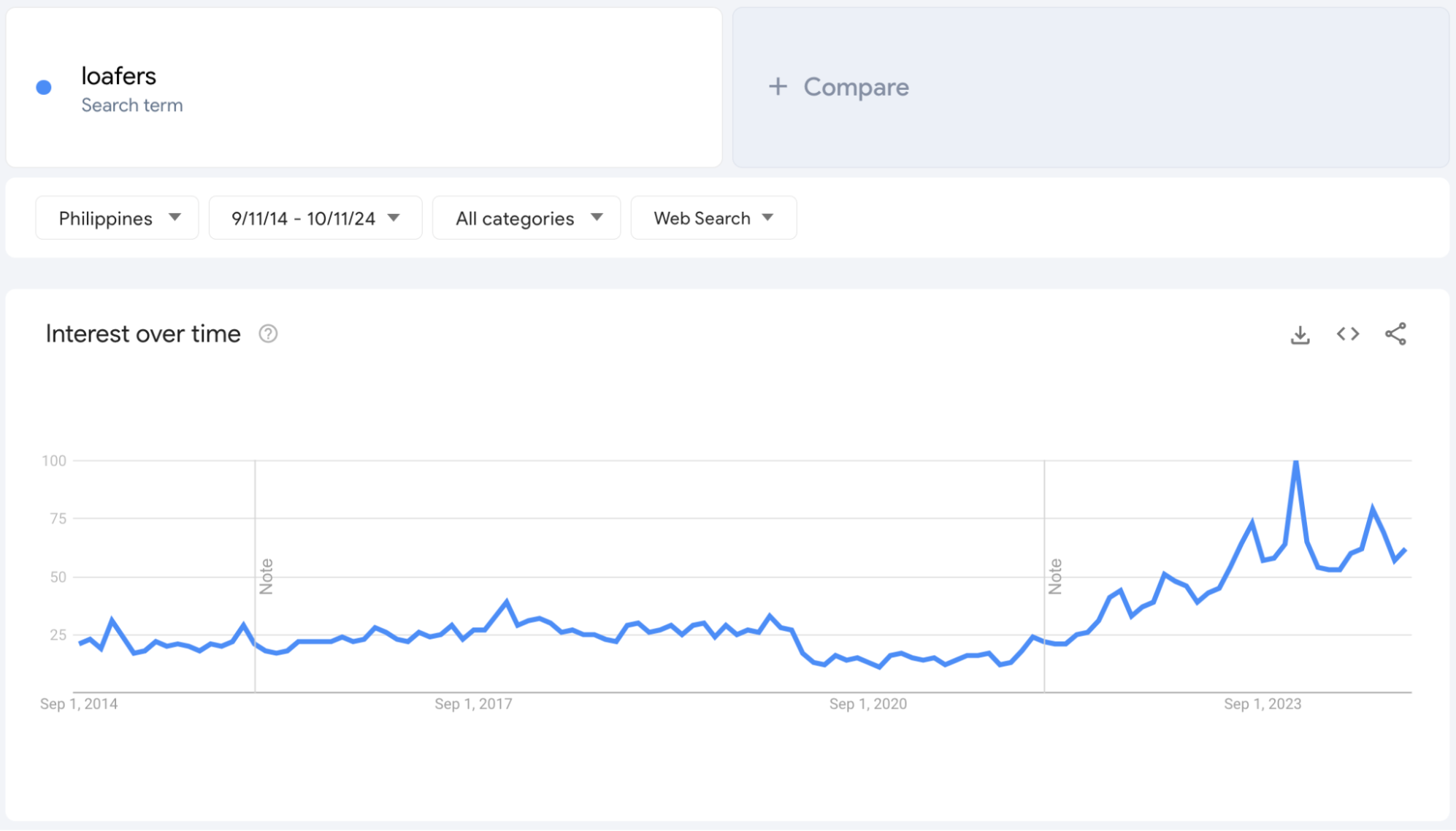
Task: Click the second Note marker near 2022
Action: click(x=1055, y=576)
